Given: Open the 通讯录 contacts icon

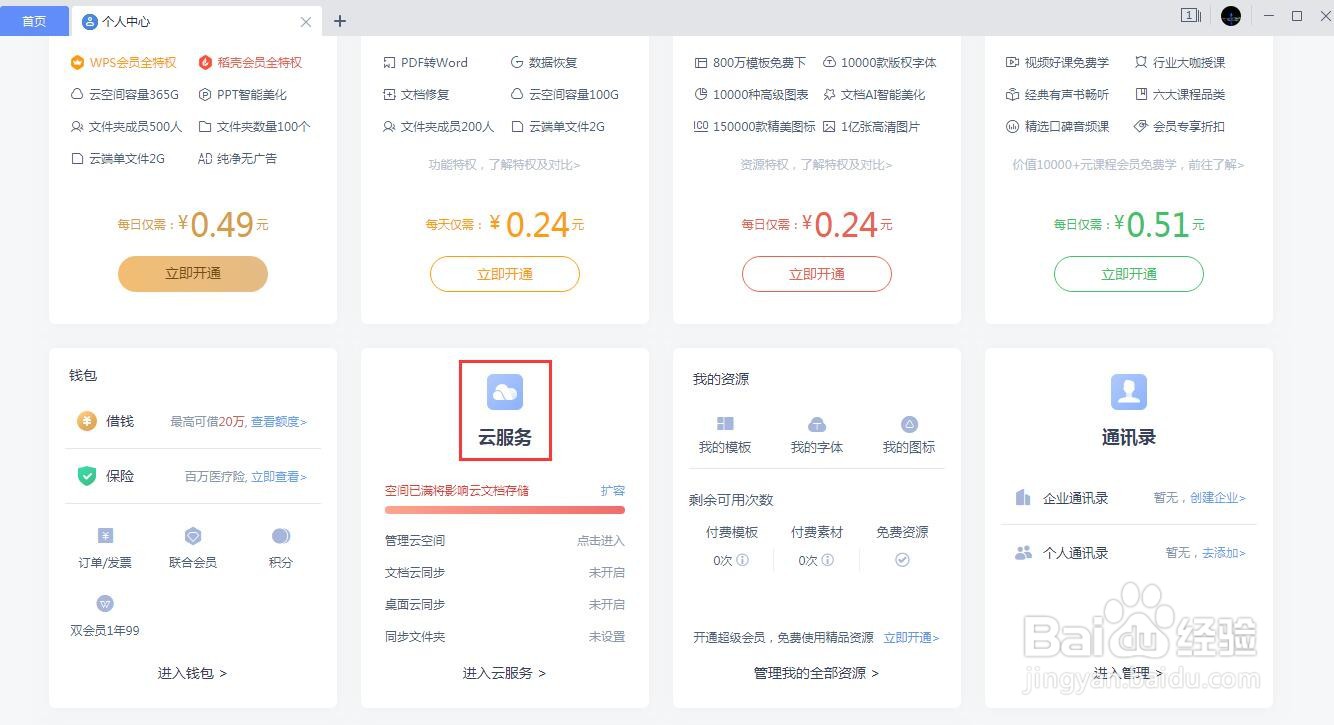Looking at the screenshot, I should pyautogui.click(x=1129, y=392).
